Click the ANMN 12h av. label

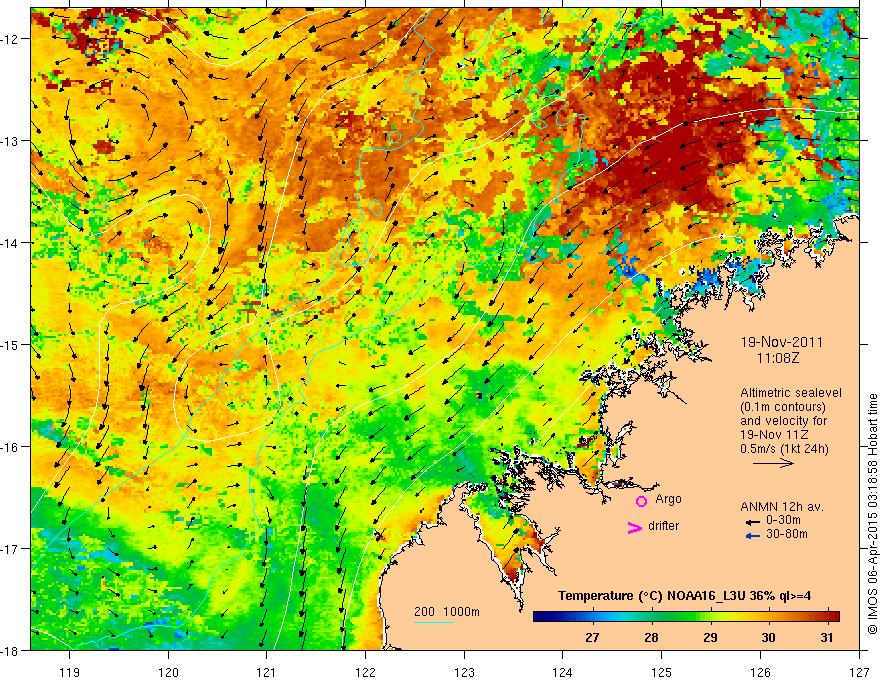click(x=782, y=507)
